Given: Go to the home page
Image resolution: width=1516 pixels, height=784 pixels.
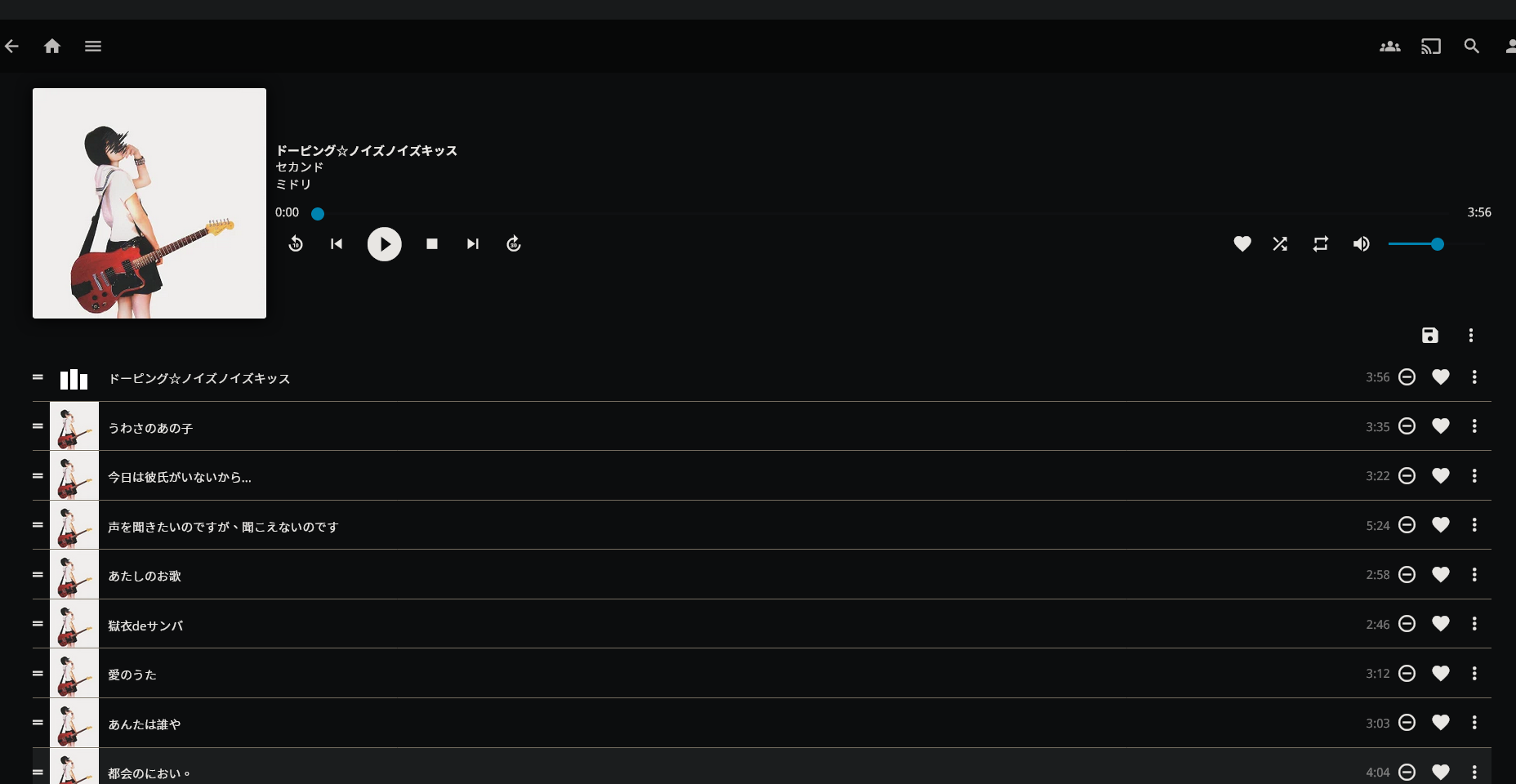Looking at the screenshot, I should click(x=52, y=47).
